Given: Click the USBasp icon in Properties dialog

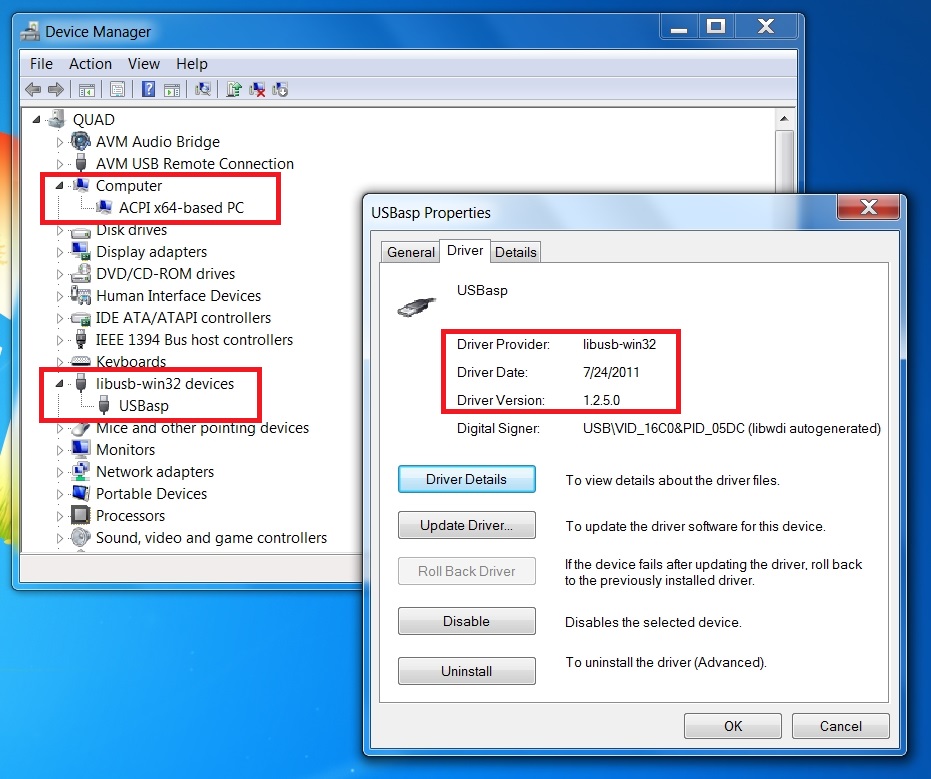Looking at the screenshot, I should point(417,307).
